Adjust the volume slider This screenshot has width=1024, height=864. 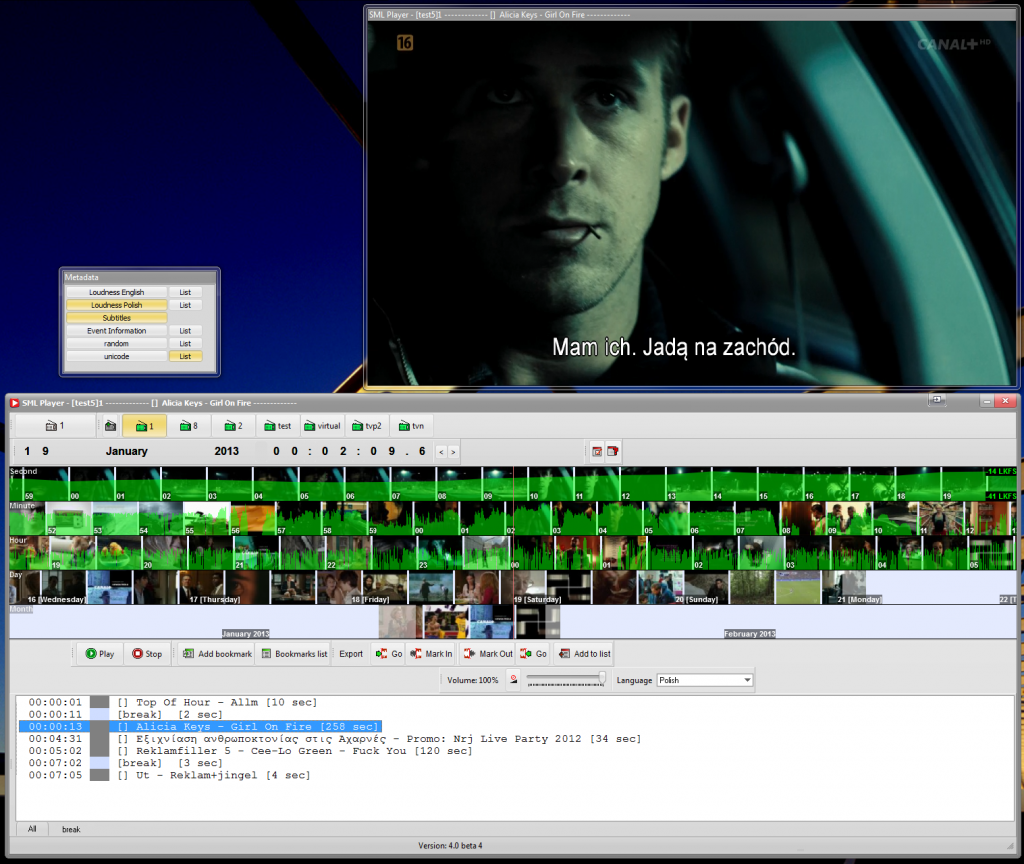click(567, 679)
